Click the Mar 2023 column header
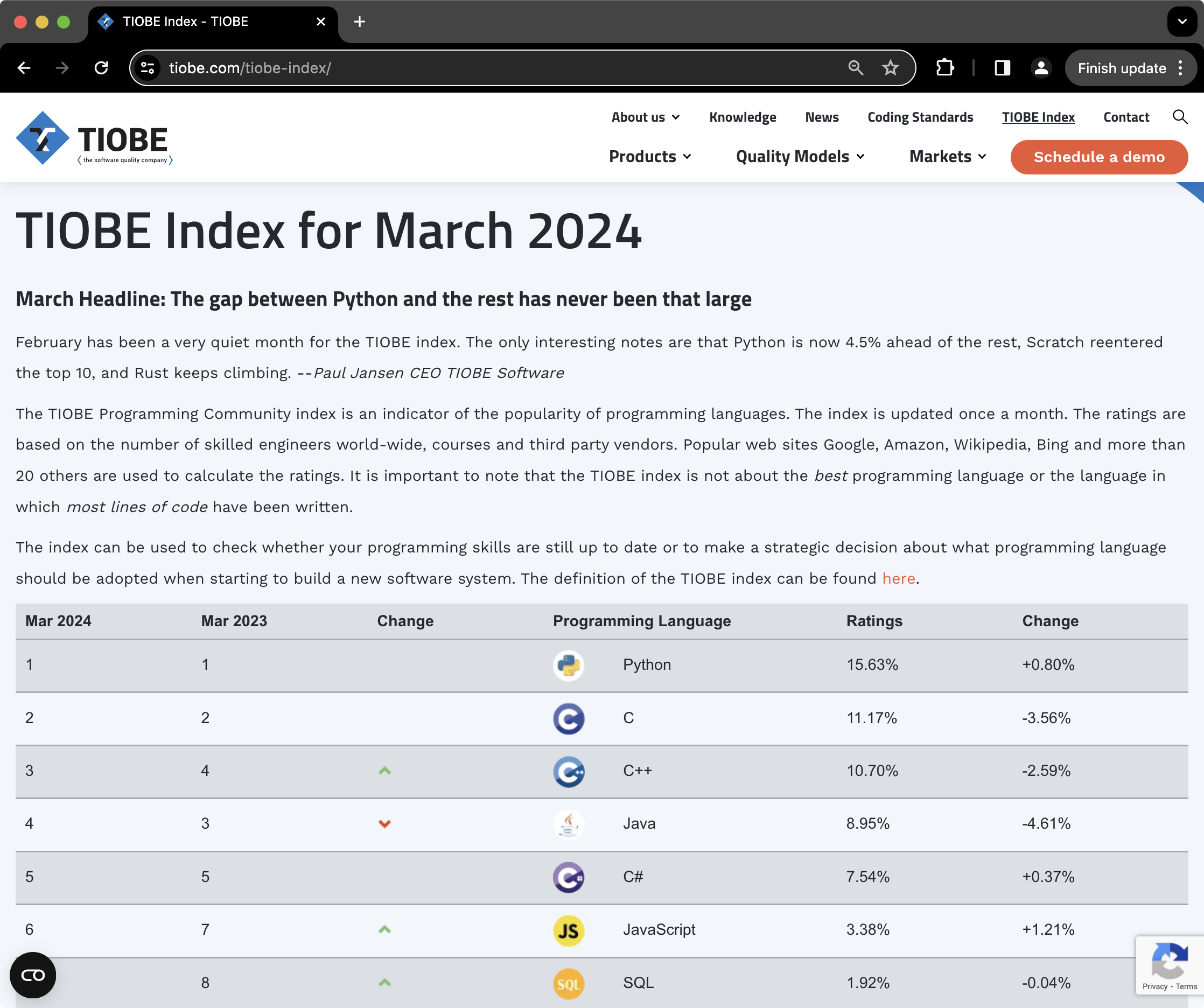Screen dimensions: 1204x1008 click(x=234, y=621)
